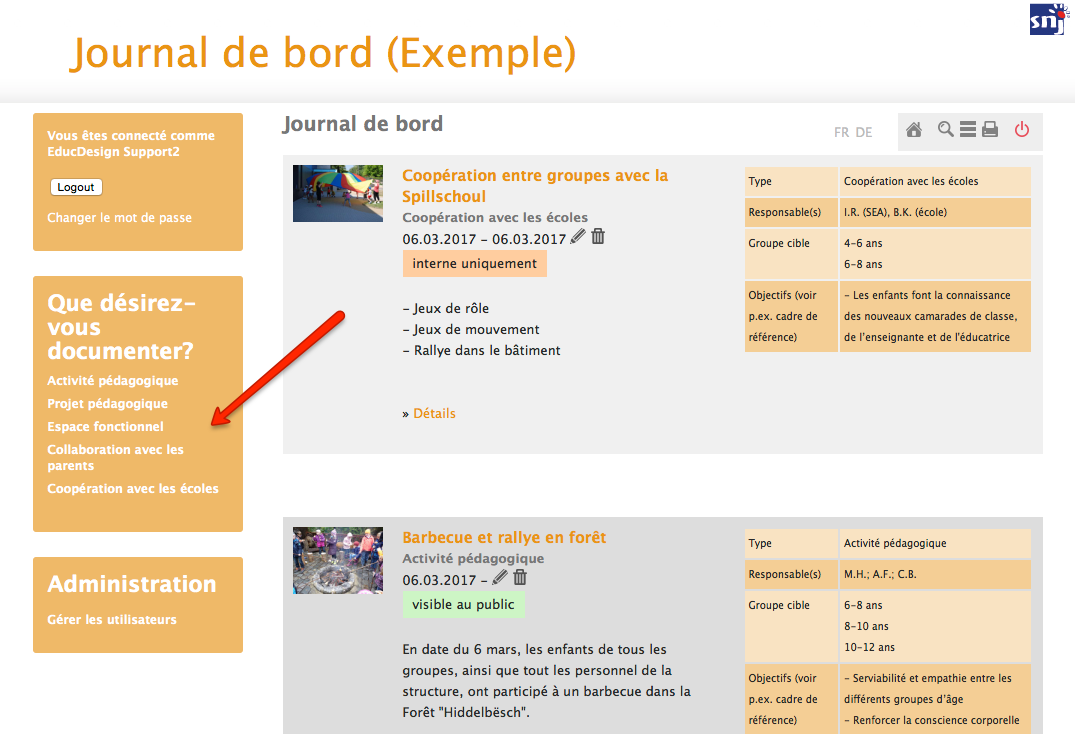
Task: Open Changer le mot de passe link
Action: pyautogui.click(x=119, y=218)
